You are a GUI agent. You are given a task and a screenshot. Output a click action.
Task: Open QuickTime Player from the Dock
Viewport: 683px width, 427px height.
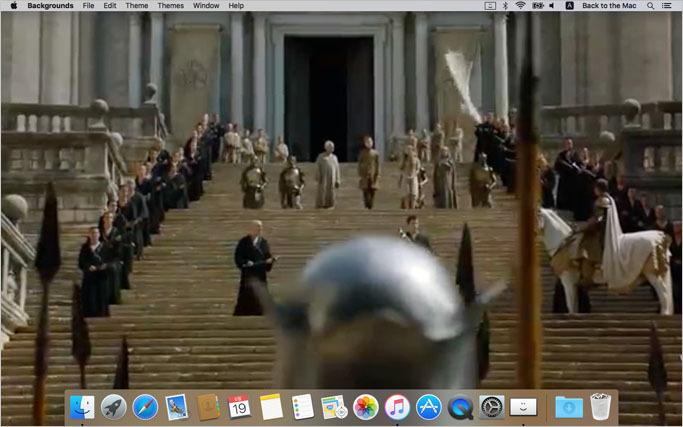(460, 407)
